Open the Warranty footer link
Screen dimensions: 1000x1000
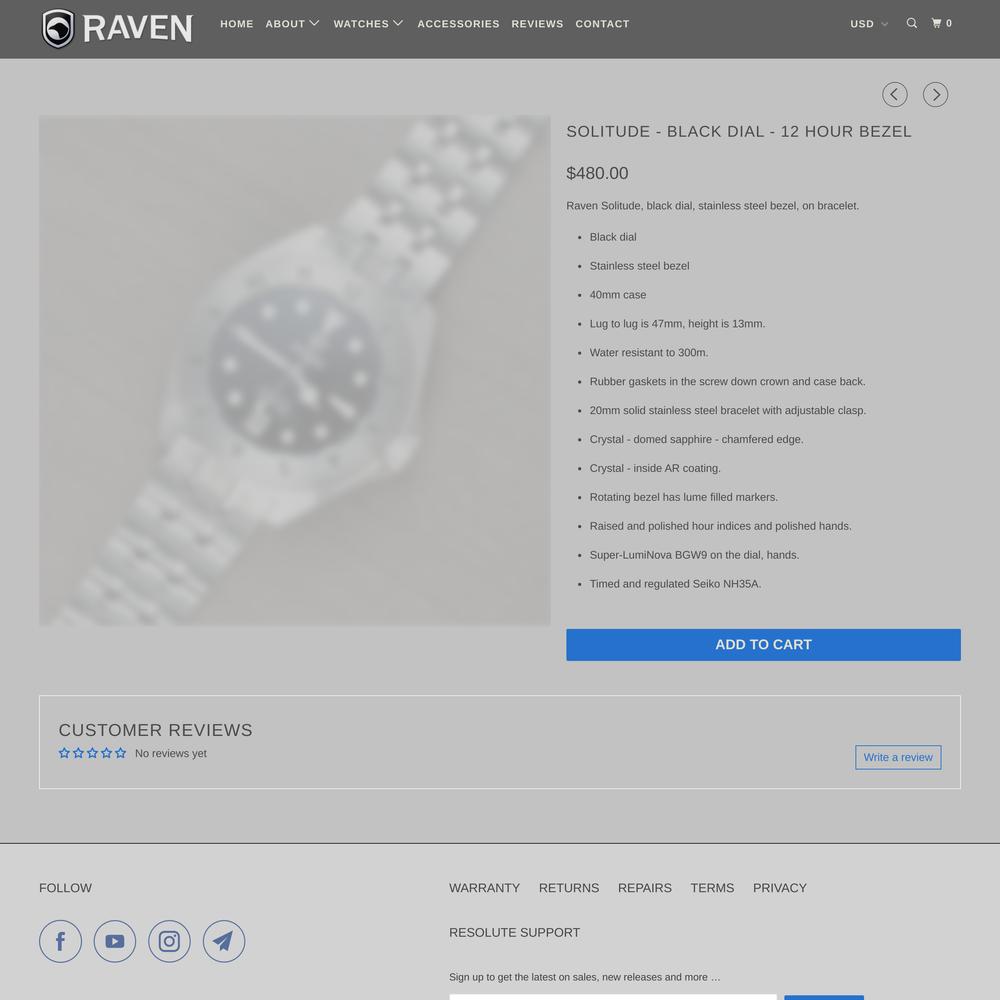click(x=485, y=888)
